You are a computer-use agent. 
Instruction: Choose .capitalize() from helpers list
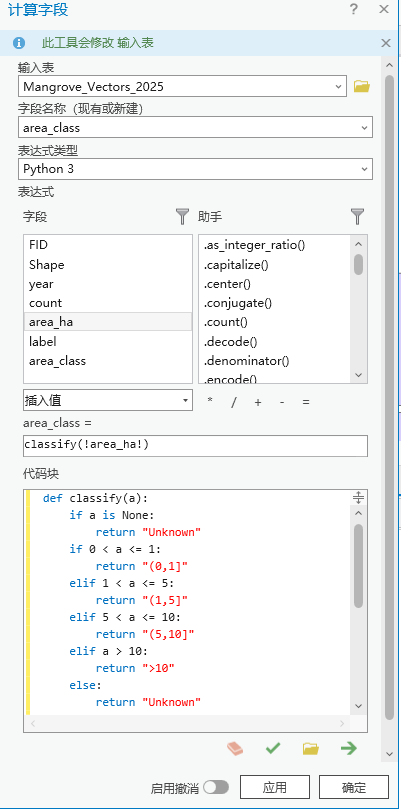point(236,265)
